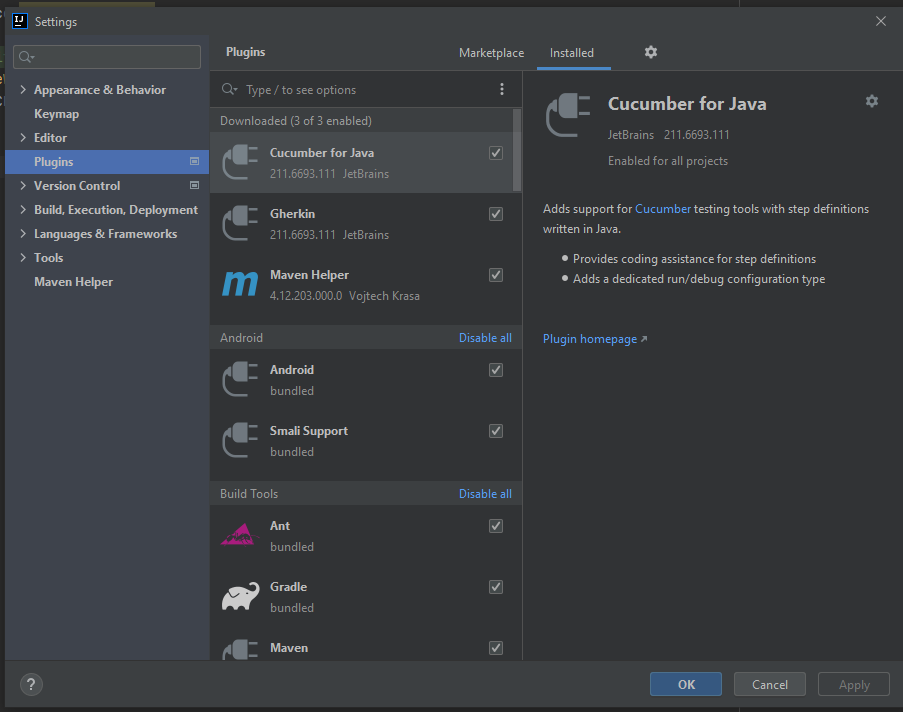Click the large plugin icon in details pane
Image resolution: width=903 pixels, height=712 pixels.
click(x=568, y=115)
